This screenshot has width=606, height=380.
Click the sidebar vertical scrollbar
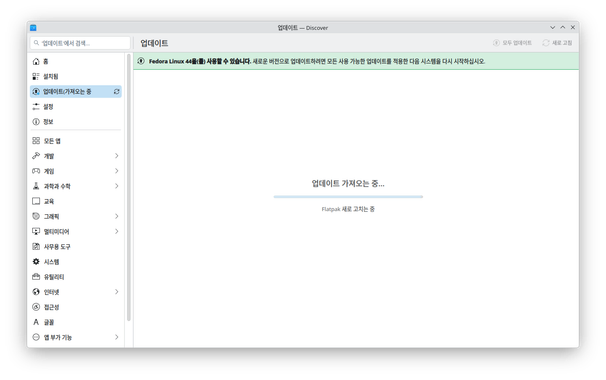pos(129,187)
